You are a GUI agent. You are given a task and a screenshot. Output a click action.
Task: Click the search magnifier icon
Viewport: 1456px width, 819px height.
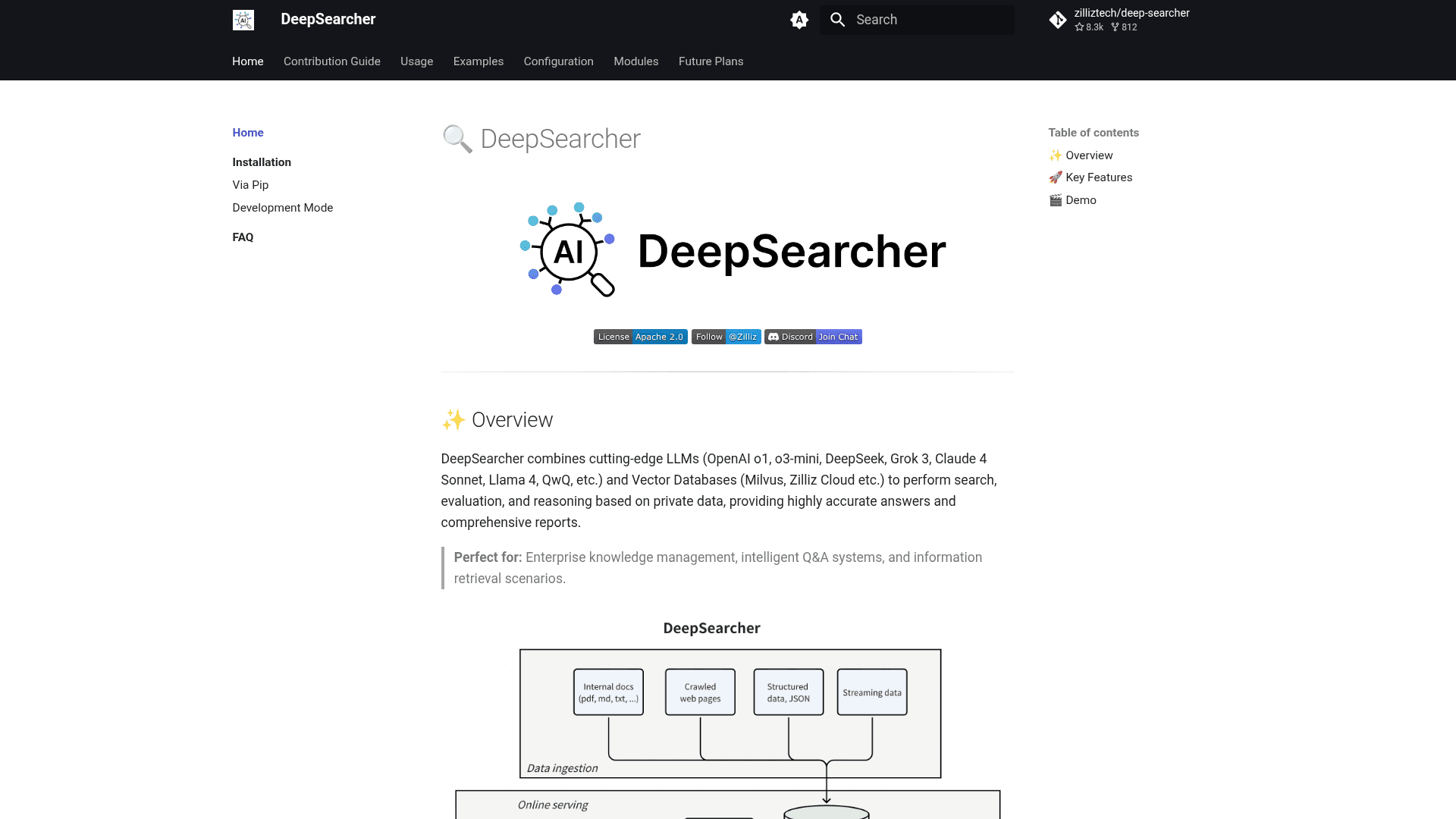click(837, 20)
